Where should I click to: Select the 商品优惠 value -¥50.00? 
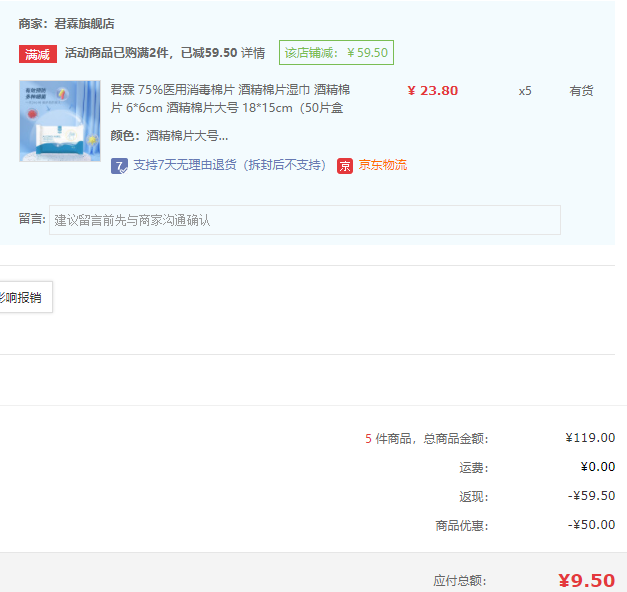click(591, 524)
